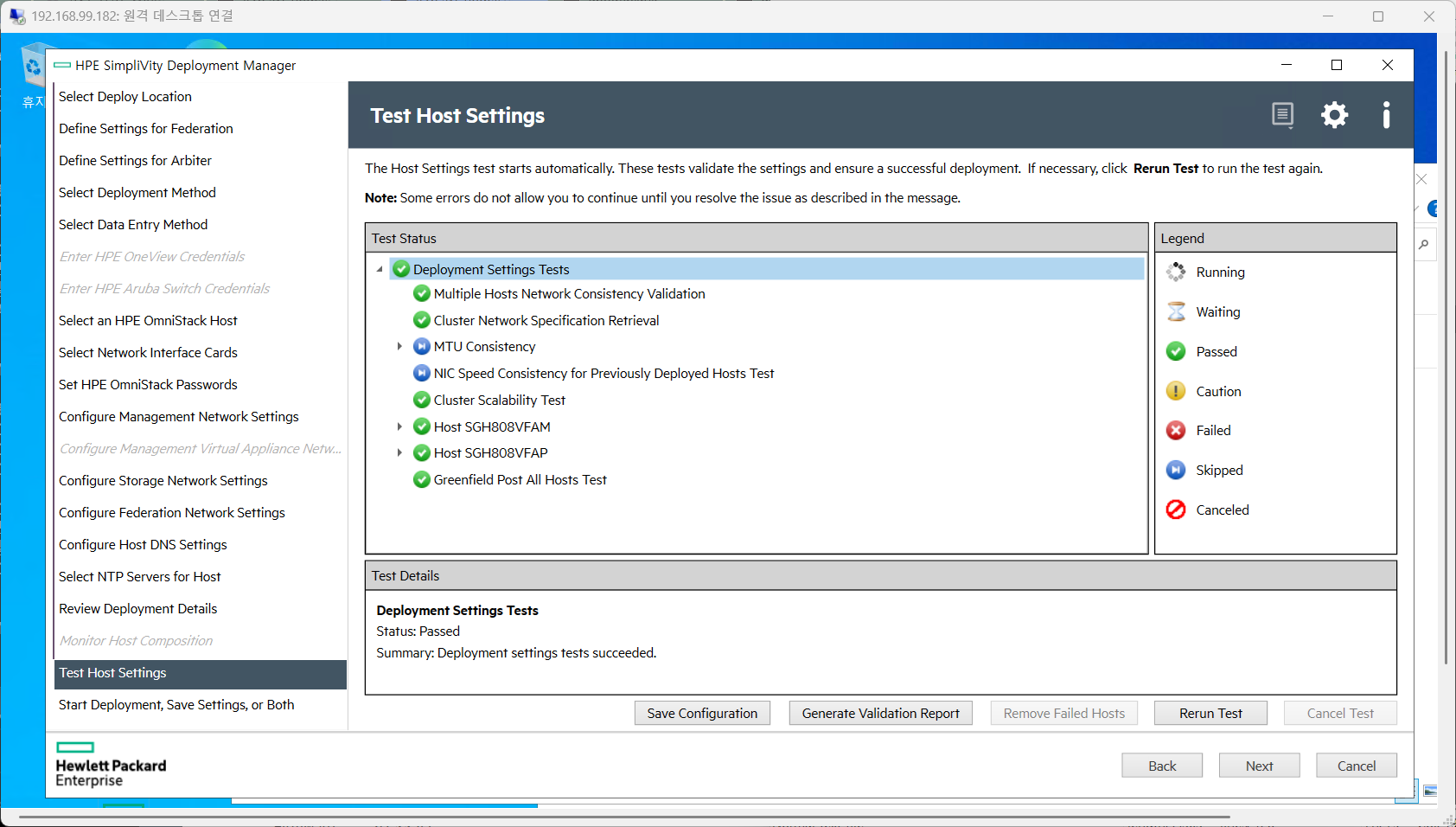1456x827 pixels.
Task: Click 'Status: Passed' text in Test Details
Action: click(x=418, y=631)
